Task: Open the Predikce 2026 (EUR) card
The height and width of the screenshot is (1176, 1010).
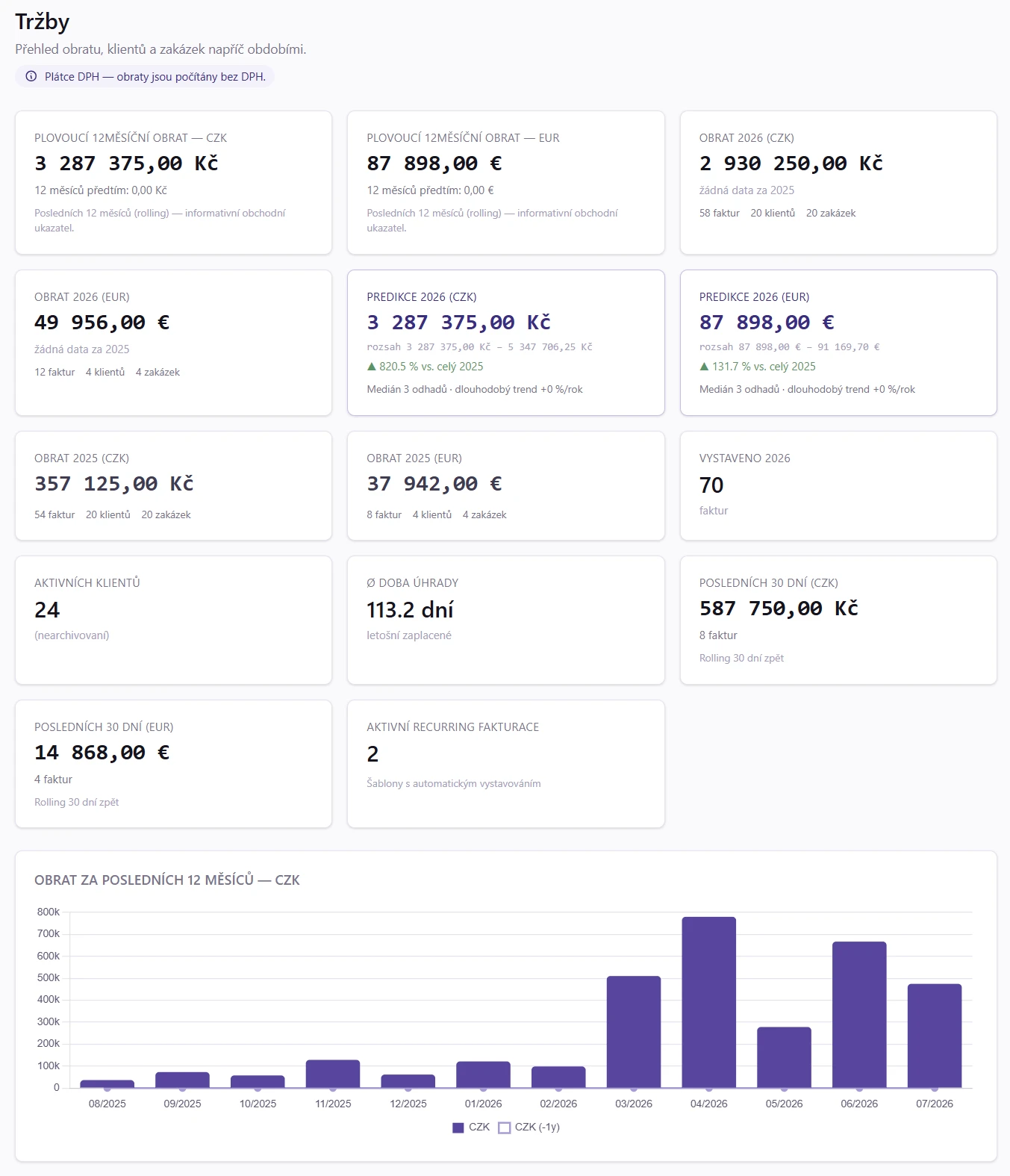Action: tap(838, 343)
